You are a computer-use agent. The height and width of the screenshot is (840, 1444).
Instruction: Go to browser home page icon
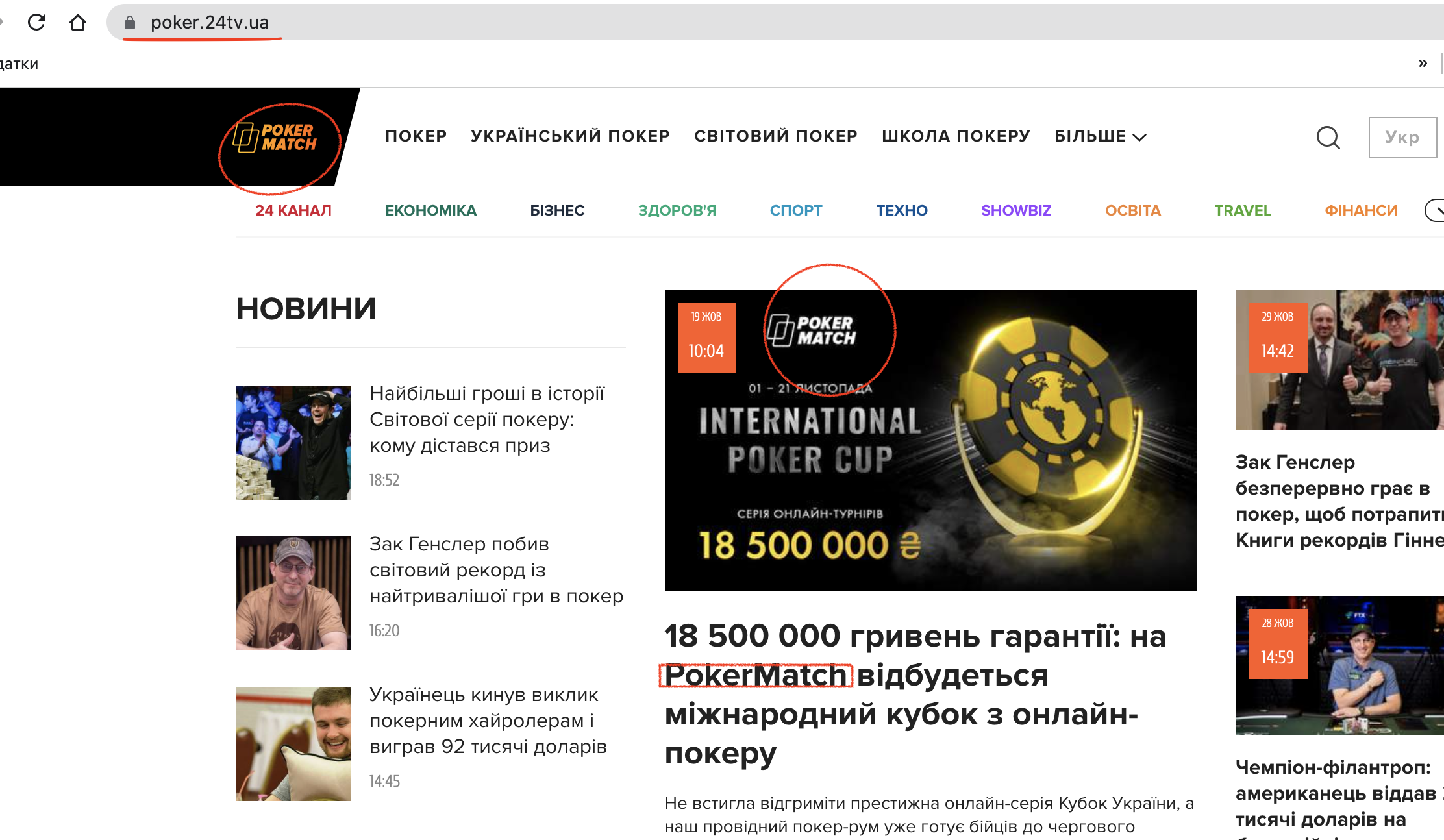tap(78, 22)
